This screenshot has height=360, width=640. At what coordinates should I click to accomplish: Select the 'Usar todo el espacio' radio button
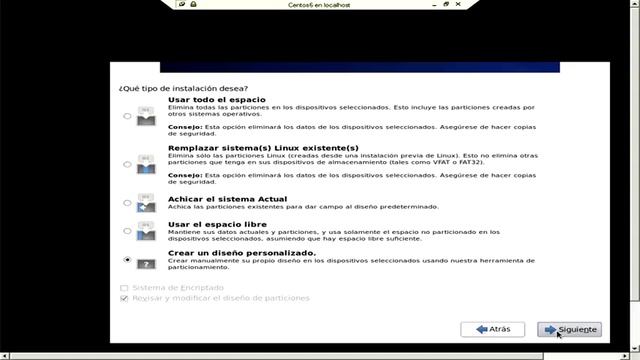(127, 116)
